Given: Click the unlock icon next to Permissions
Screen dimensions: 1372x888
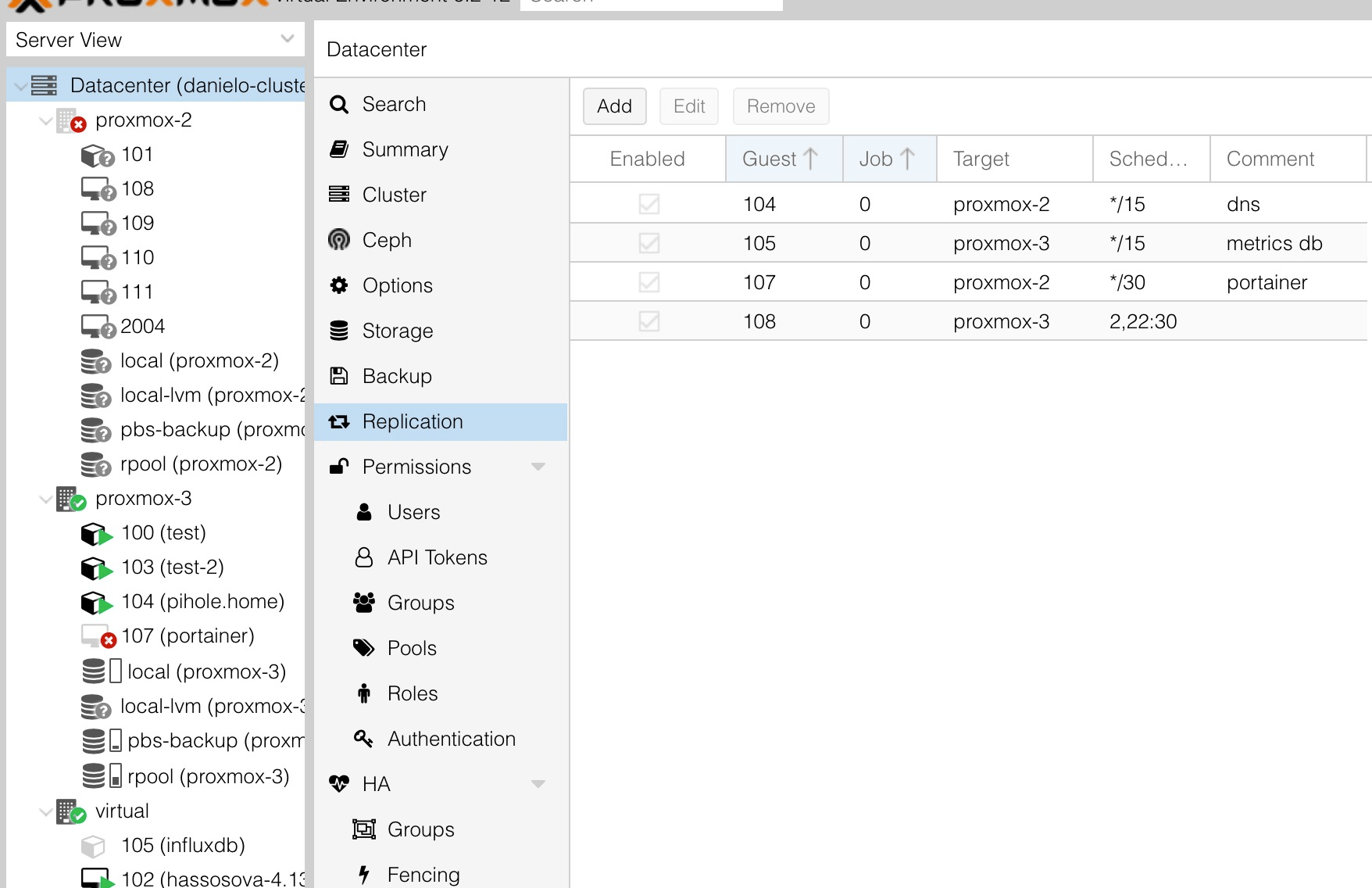Looking at the screenshot, I should (339, 466).
